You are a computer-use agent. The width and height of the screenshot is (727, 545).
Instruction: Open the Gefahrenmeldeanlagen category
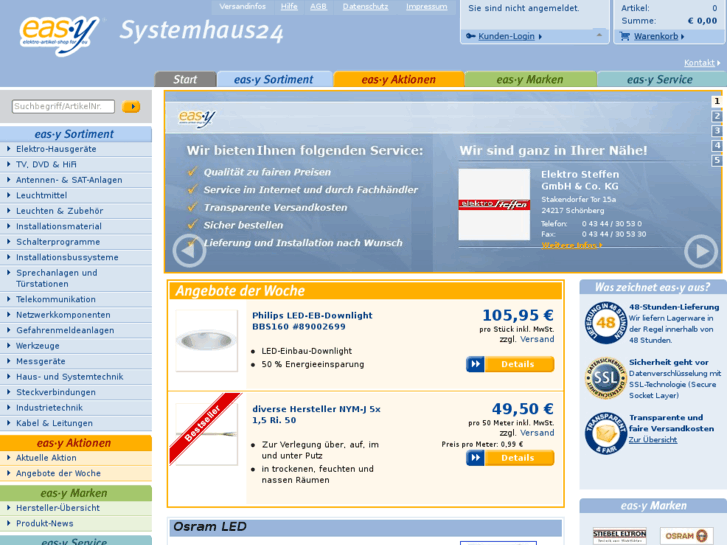point(76,330)
